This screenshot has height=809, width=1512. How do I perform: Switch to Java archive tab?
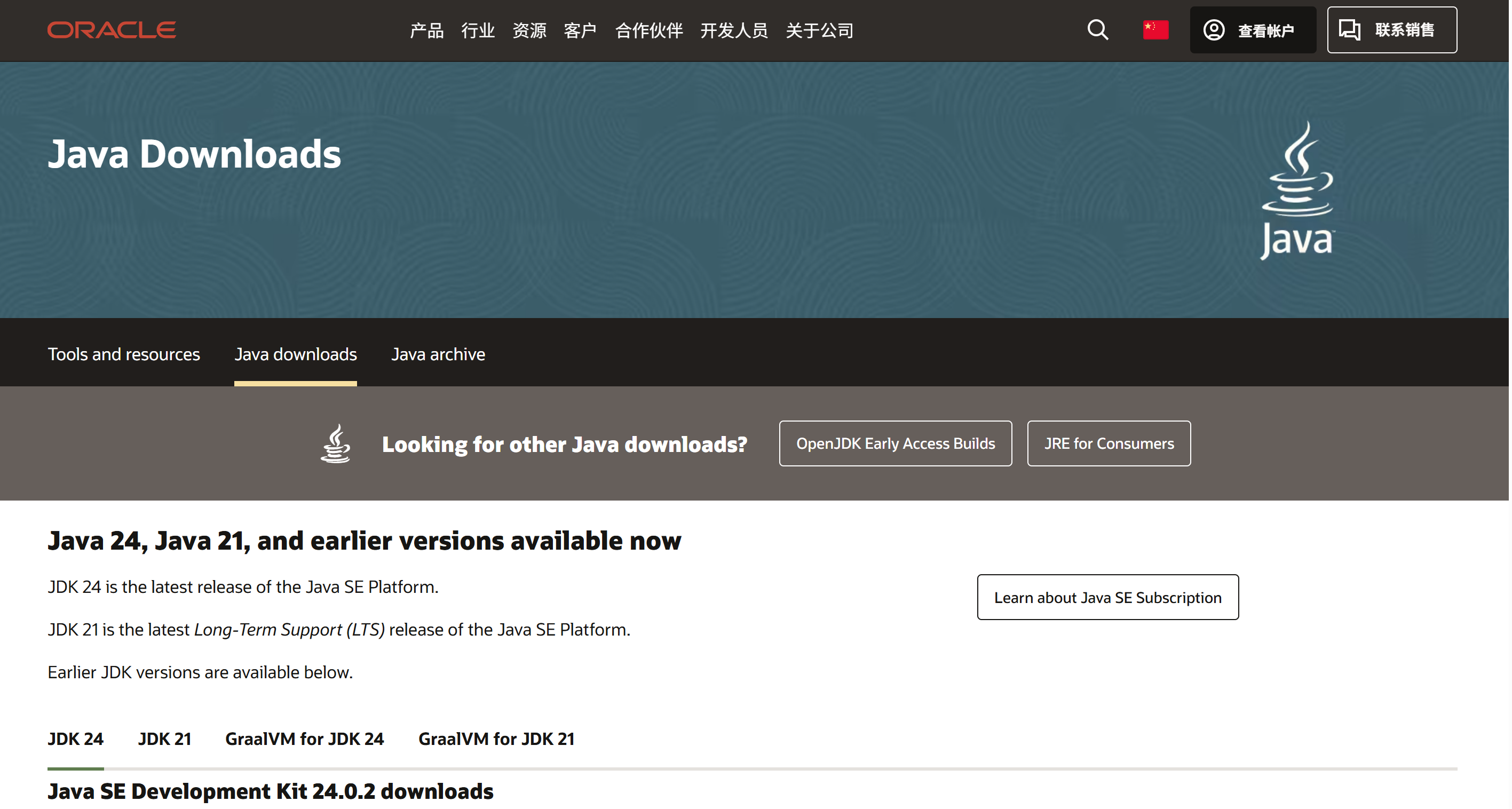[438, 354]
